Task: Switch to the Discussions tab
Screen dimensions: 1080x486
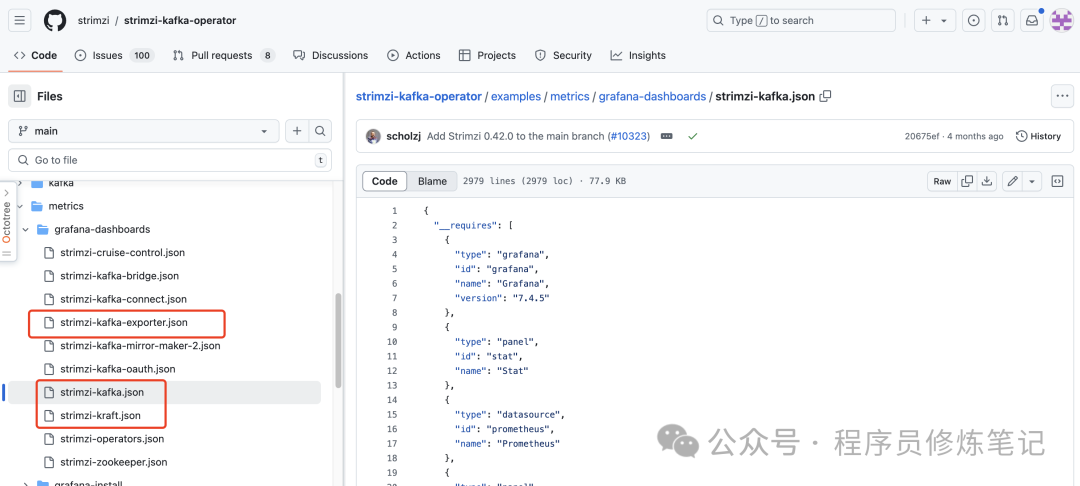Action: [x=331, y=55]
